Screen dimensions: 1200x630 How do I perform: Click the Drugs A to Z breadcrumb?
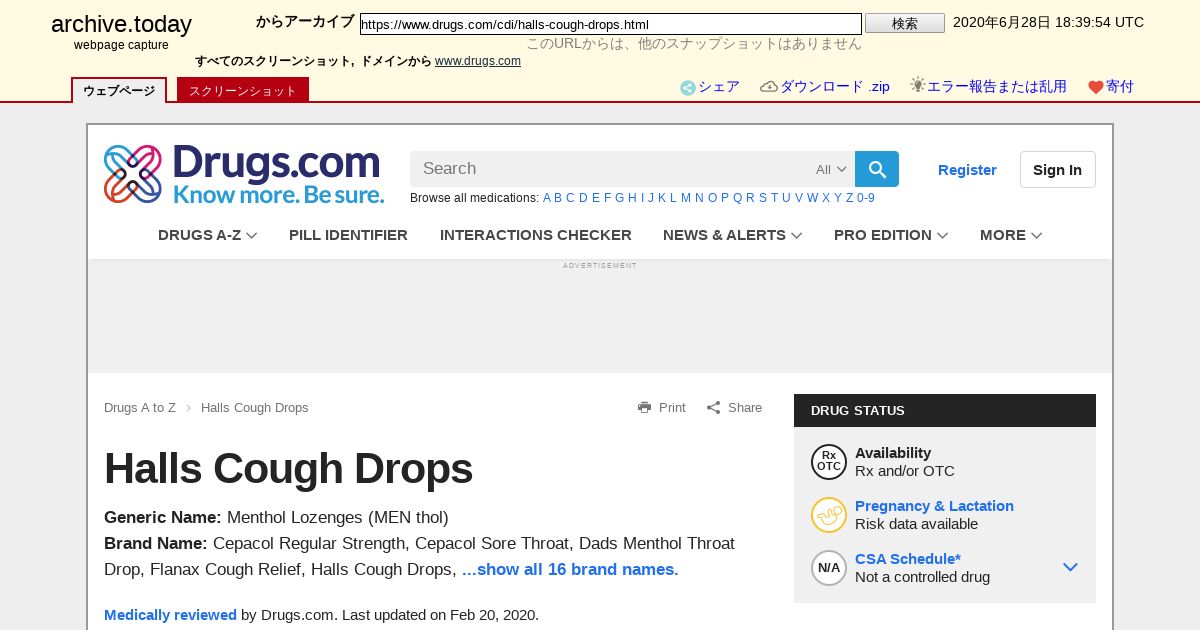(x=140, y=408)
